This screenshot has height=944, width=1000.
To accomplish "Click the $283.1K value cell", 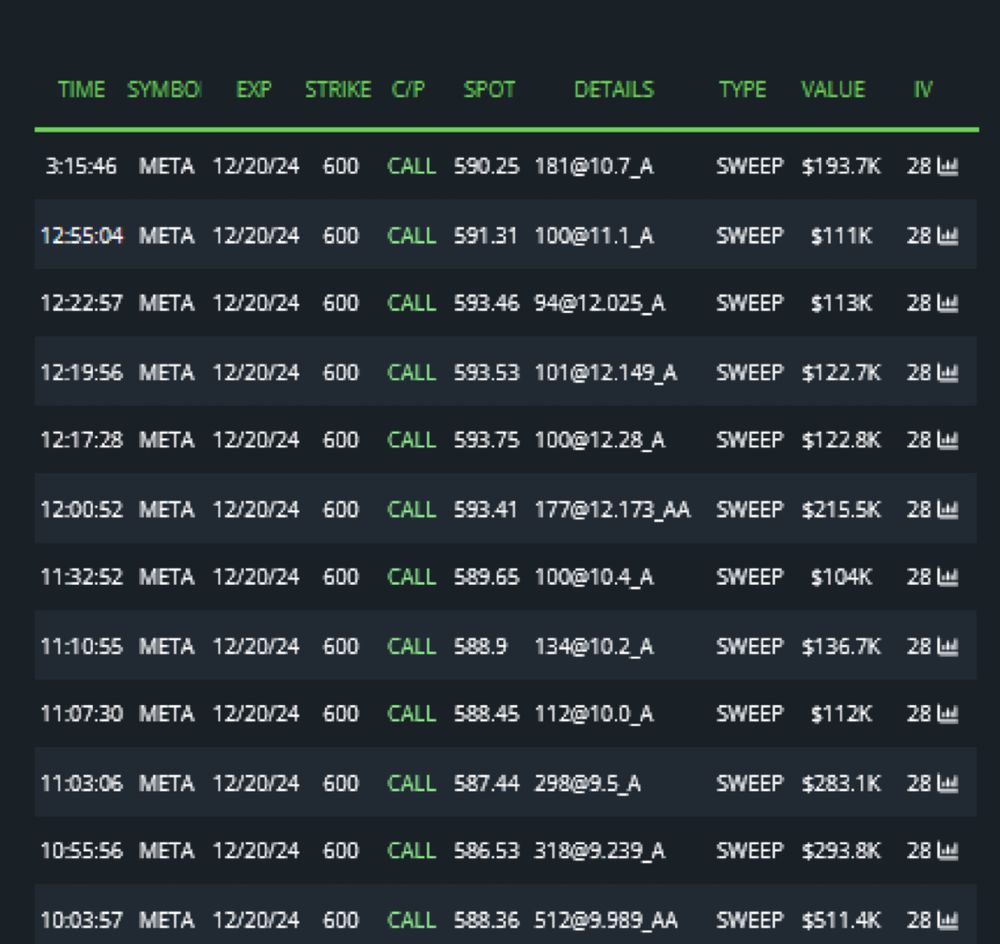I will pyautogui.click(x=841, y=783).
